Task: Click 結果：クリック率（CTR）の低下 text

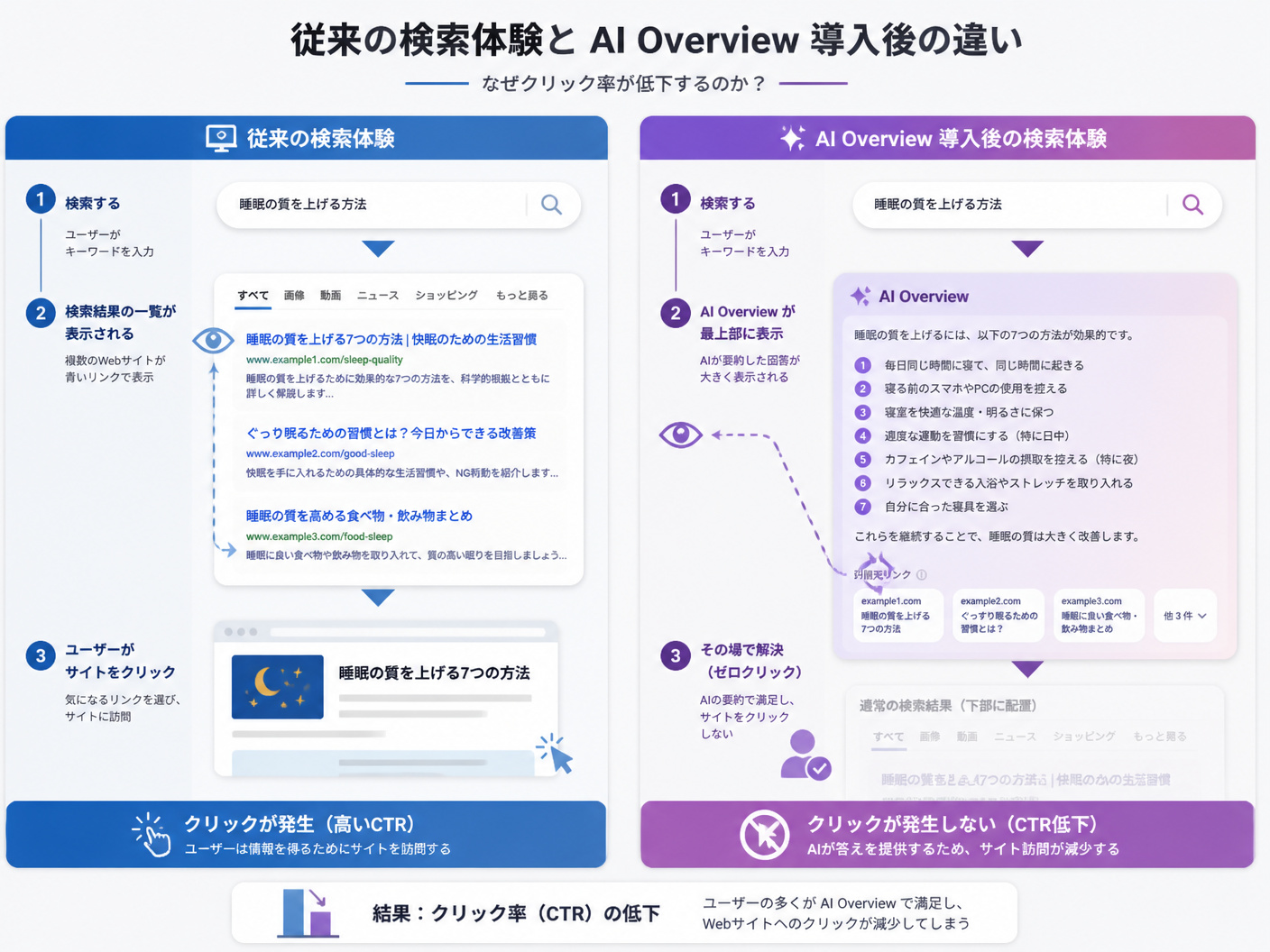Action: click(516, 913)
